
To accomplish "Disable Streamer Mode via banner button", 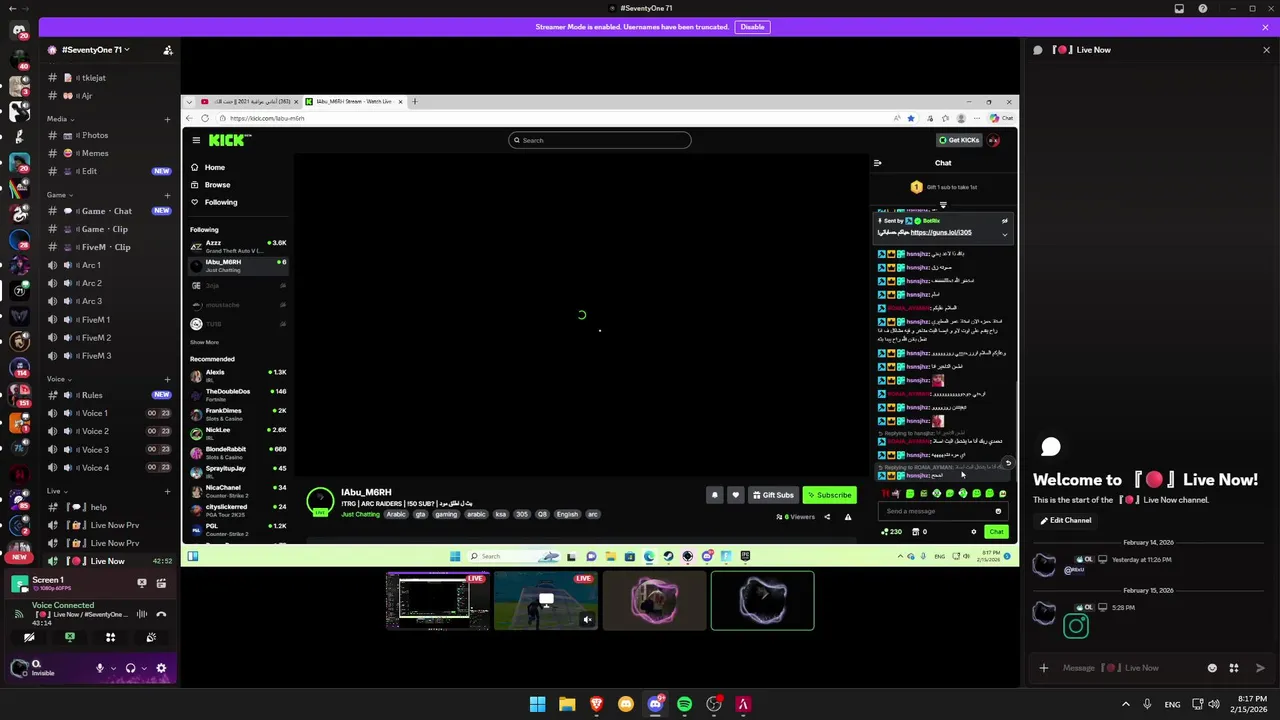I will click(752, 27).
